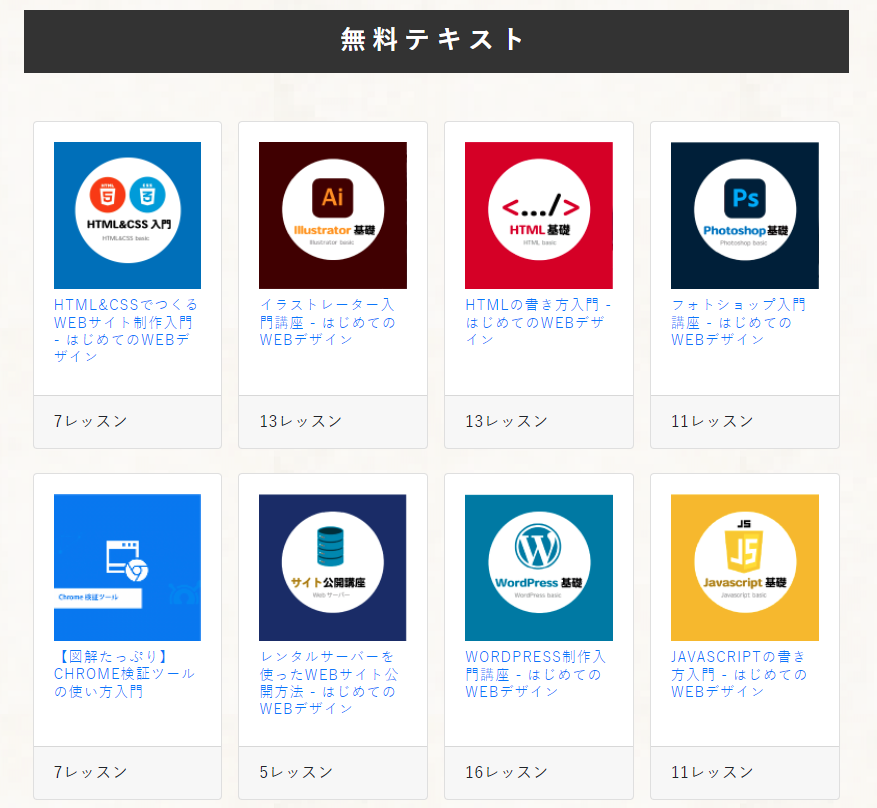Open link WORDPRESS制作入門講座
The image size is (877, 808).
pyautogui.click(x=535, y=674)
